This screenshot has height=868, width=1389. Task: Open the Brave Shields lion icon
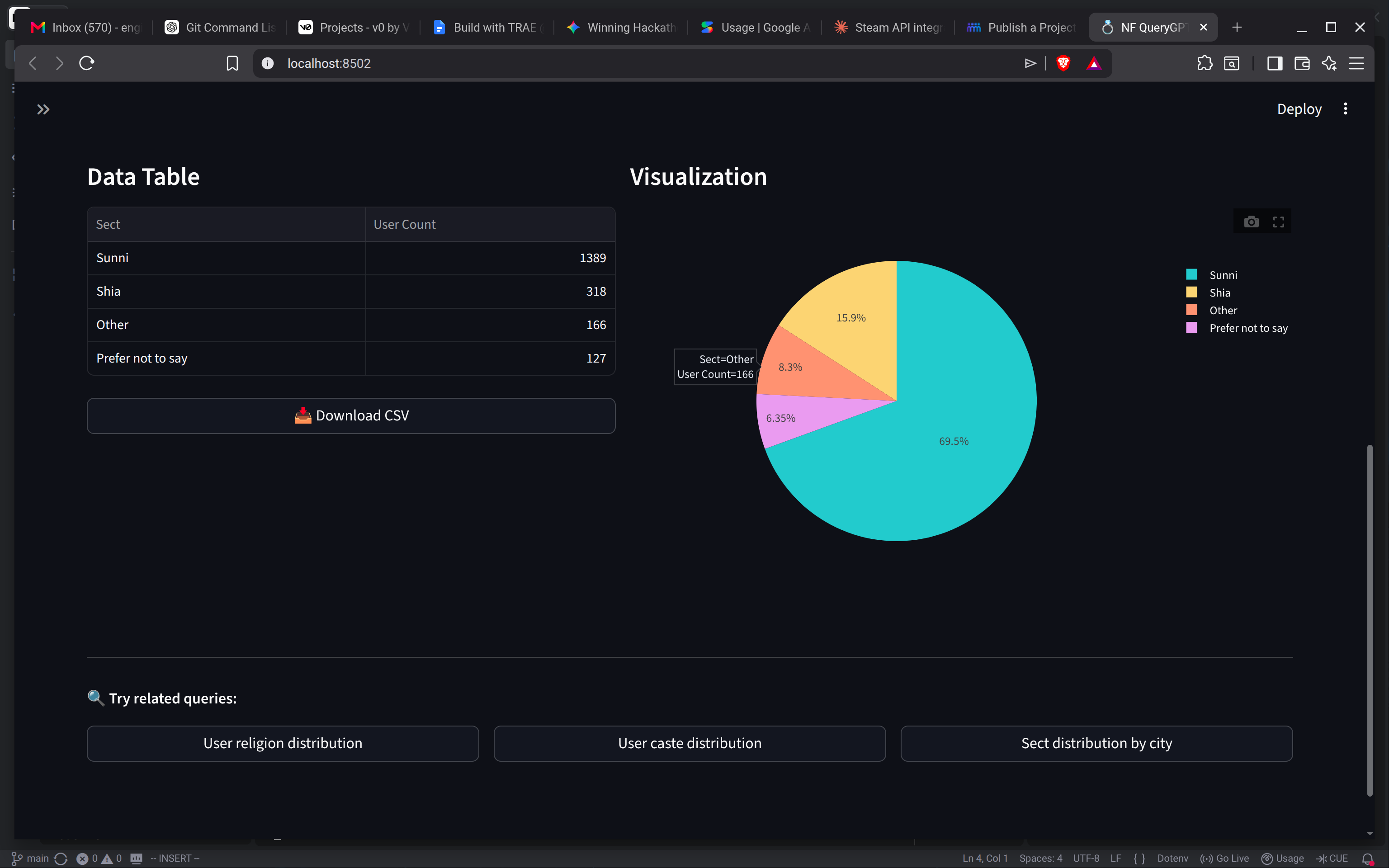pos(1063,63)
